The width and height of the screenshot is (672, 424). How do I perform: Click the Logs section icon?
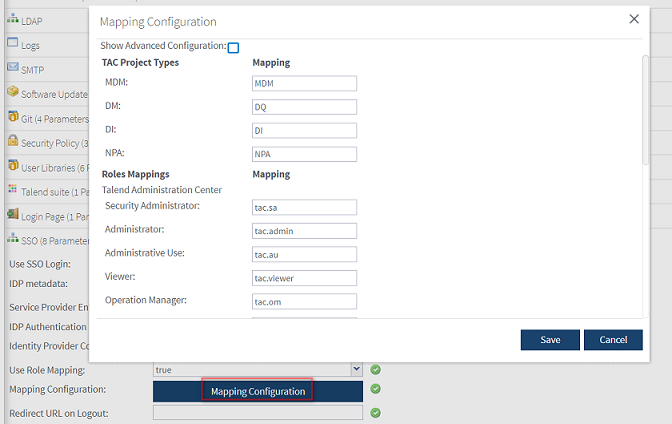(13, 44)
